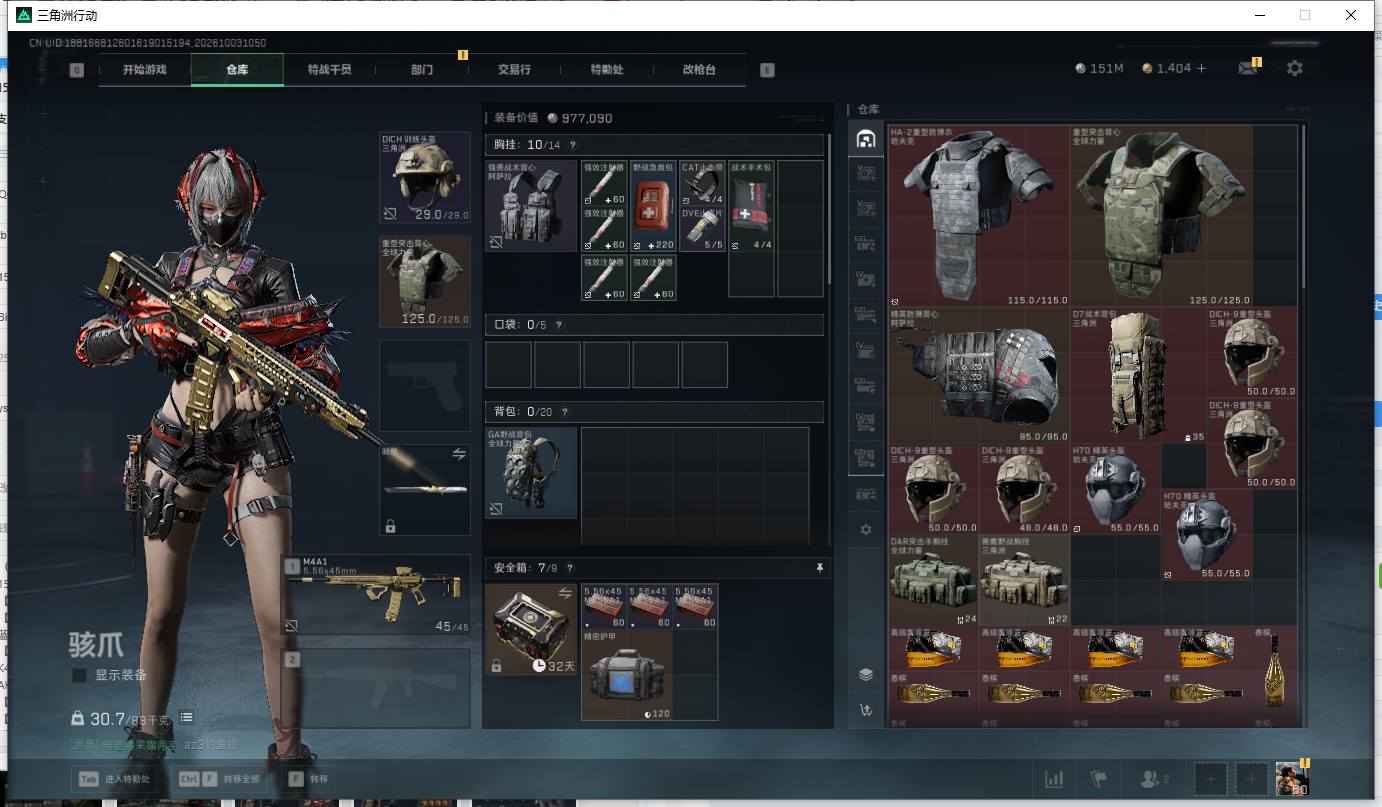Click the help icon next to 背包
The height and width of the screenshot is (807, 1382).
click(x=564, y=412)
